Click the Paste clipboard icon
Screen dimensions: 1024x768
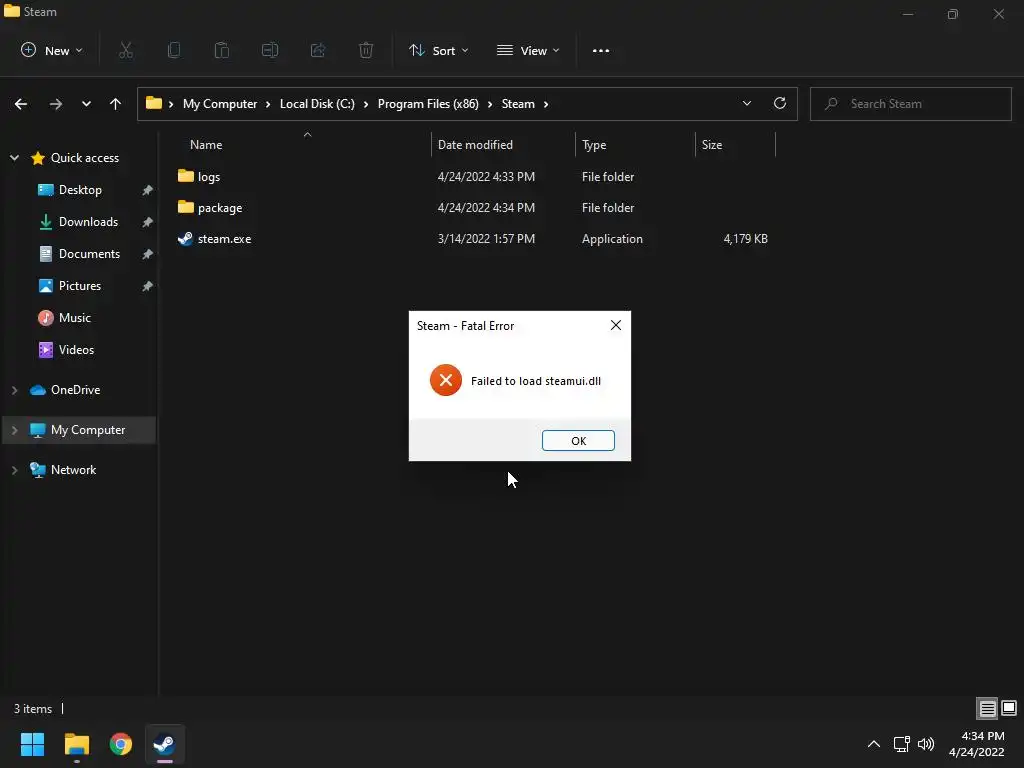[222, 50]
